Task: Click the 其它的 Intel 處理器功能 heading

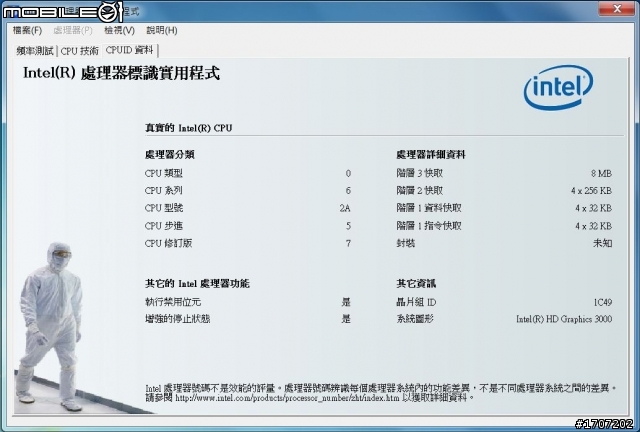Action: click(x=197, y=284)
